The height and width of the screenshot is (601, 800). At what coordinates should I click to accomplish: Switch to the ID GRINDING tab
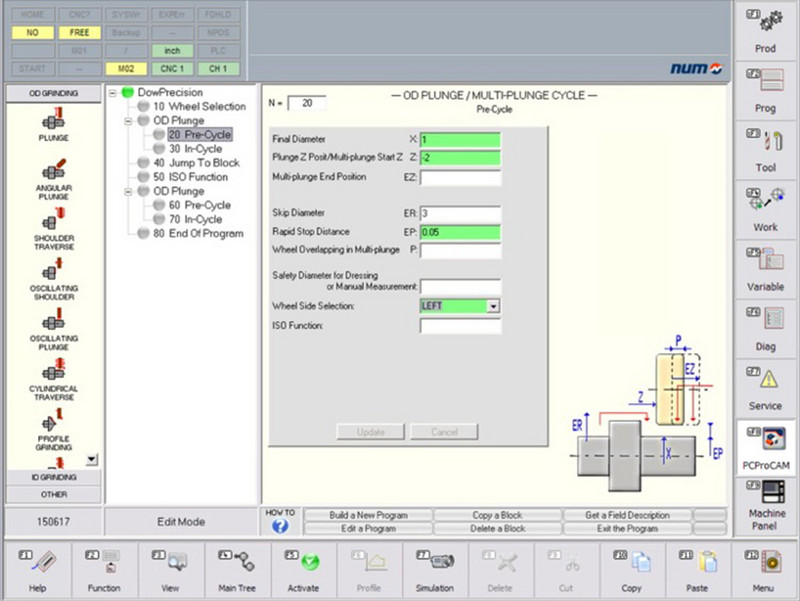pos(52,478)
